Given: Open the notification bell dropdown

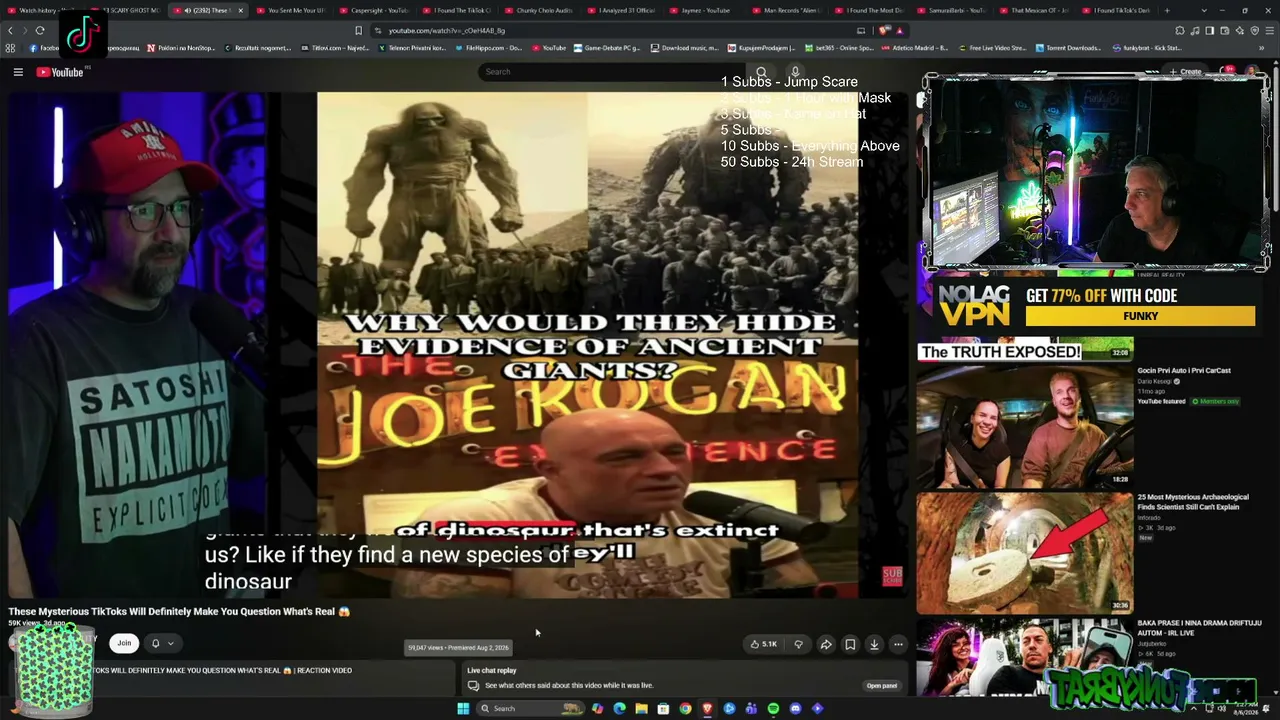Looking at the screenshot, I should pos(162,643).
